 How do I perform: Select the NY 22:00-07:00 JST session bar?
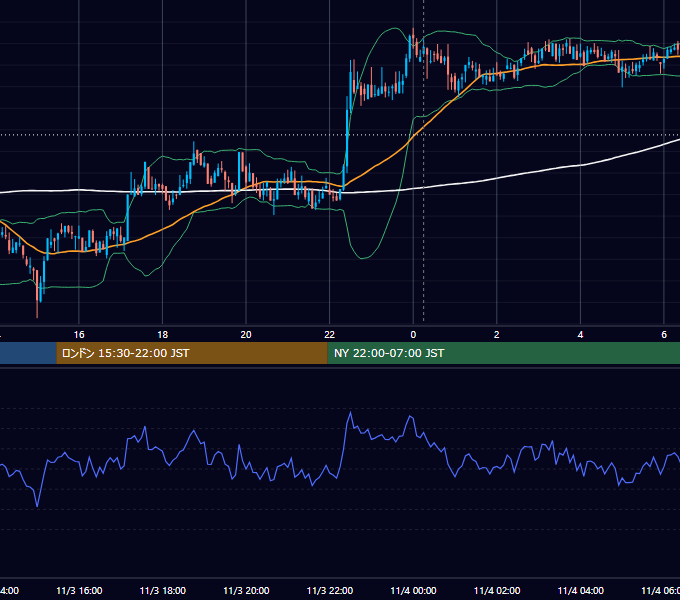pos(503,353)
